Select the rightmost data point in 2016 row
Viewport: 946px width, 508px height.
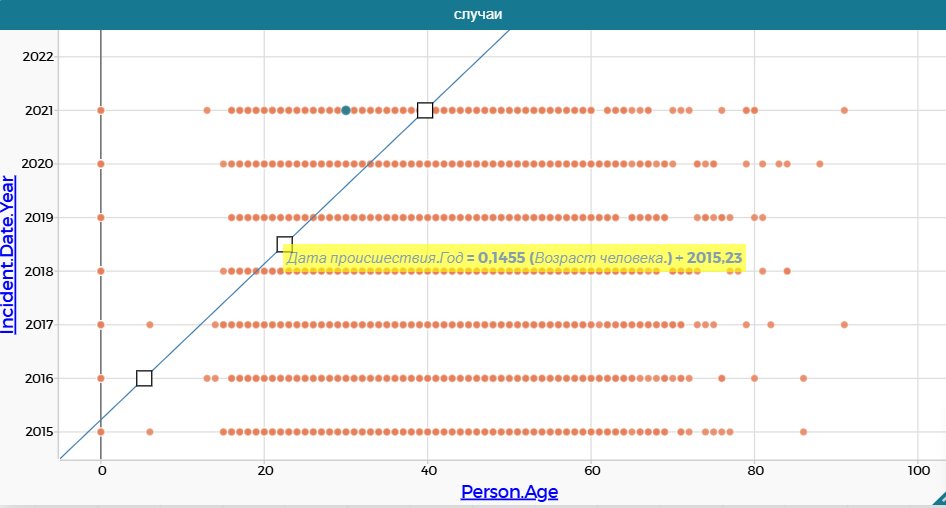[x=803, y=378]
